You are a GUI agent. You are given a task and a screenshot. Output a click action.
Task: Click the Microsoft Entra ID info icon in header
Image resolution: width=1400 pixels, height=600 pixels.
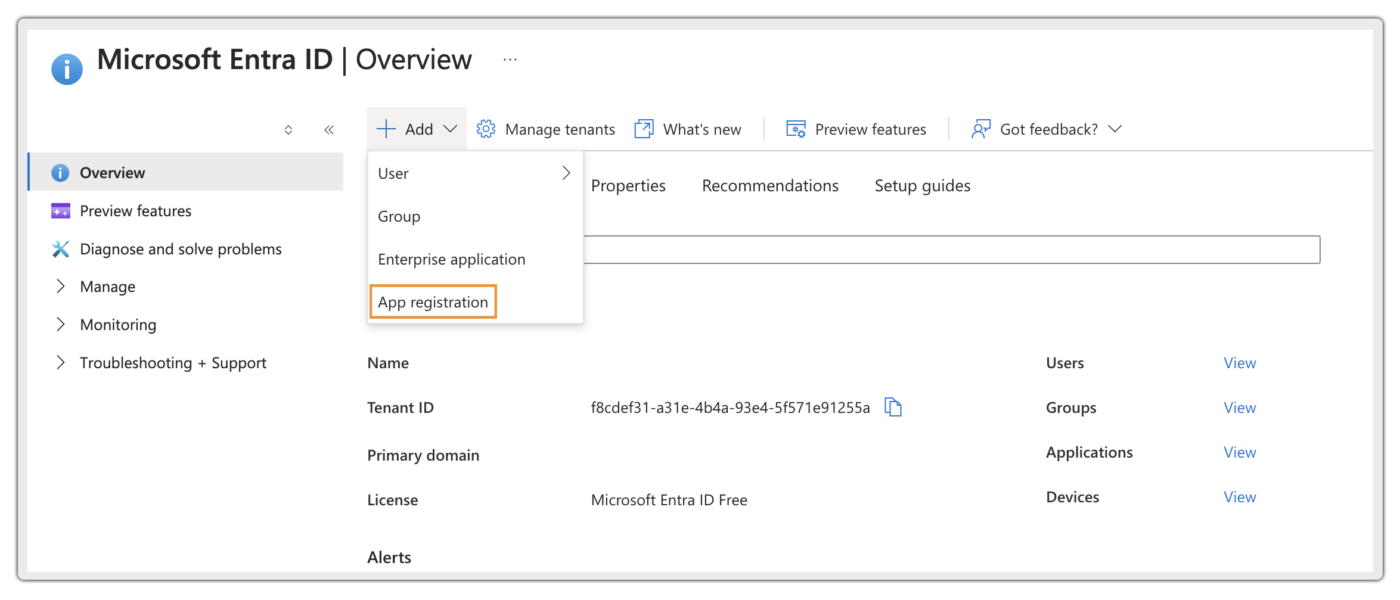[67, 69]
